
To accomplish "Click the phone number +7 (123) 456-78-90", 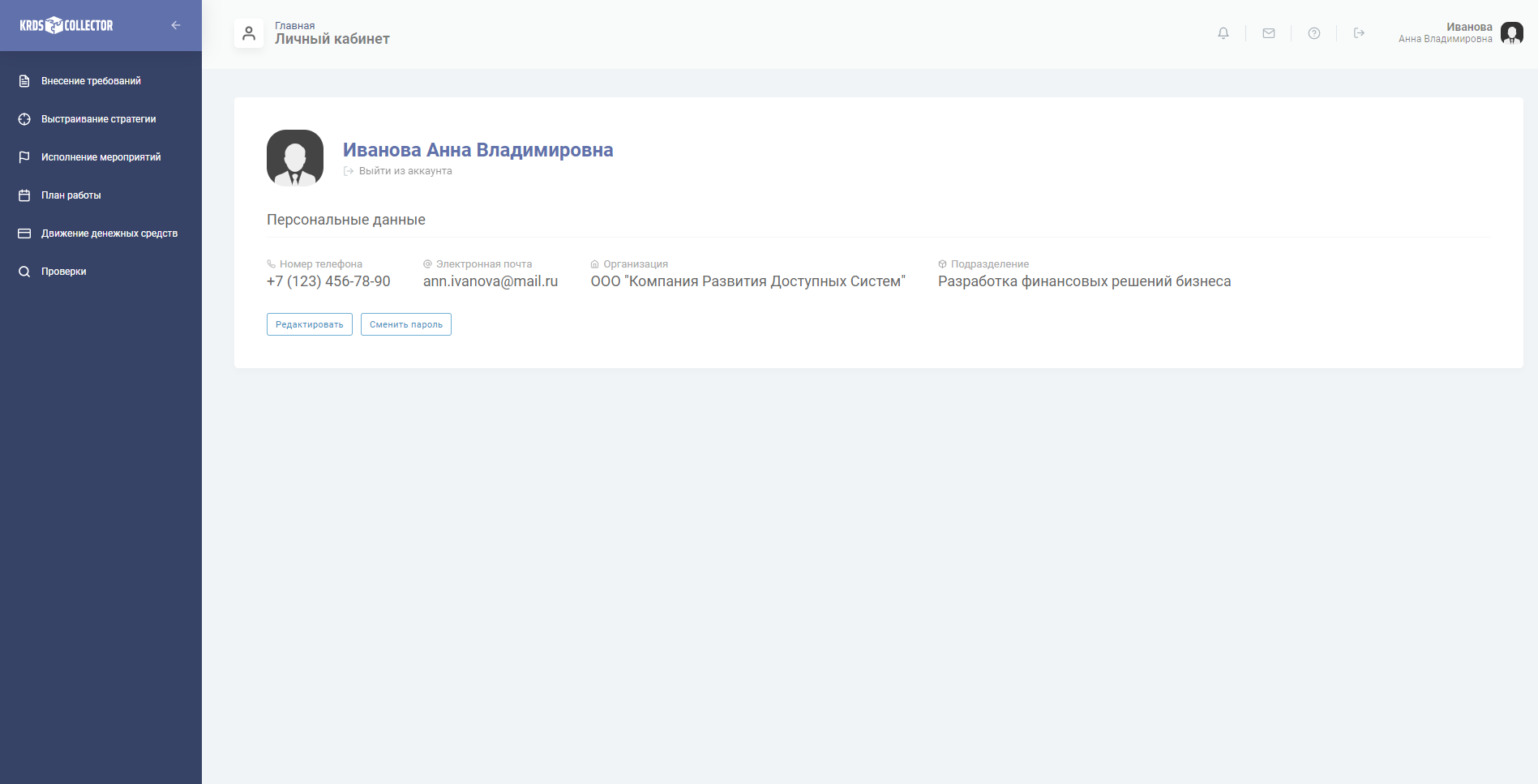I will click(328, 281).
